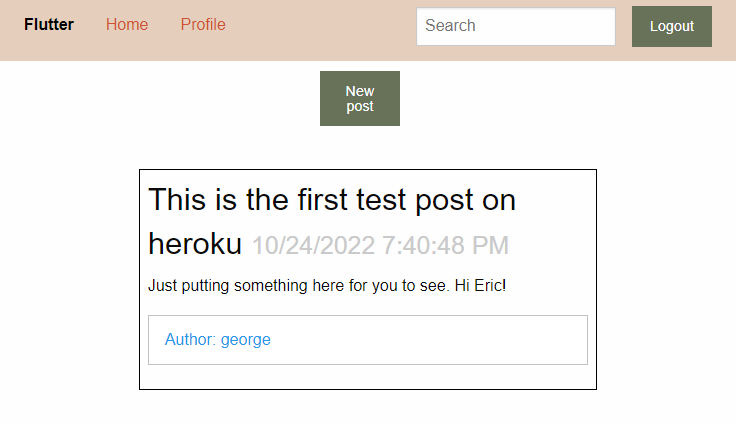Click the time '7:40:48 PM'
The width and height of the screenshot is (736, 424).
(445, 246)
